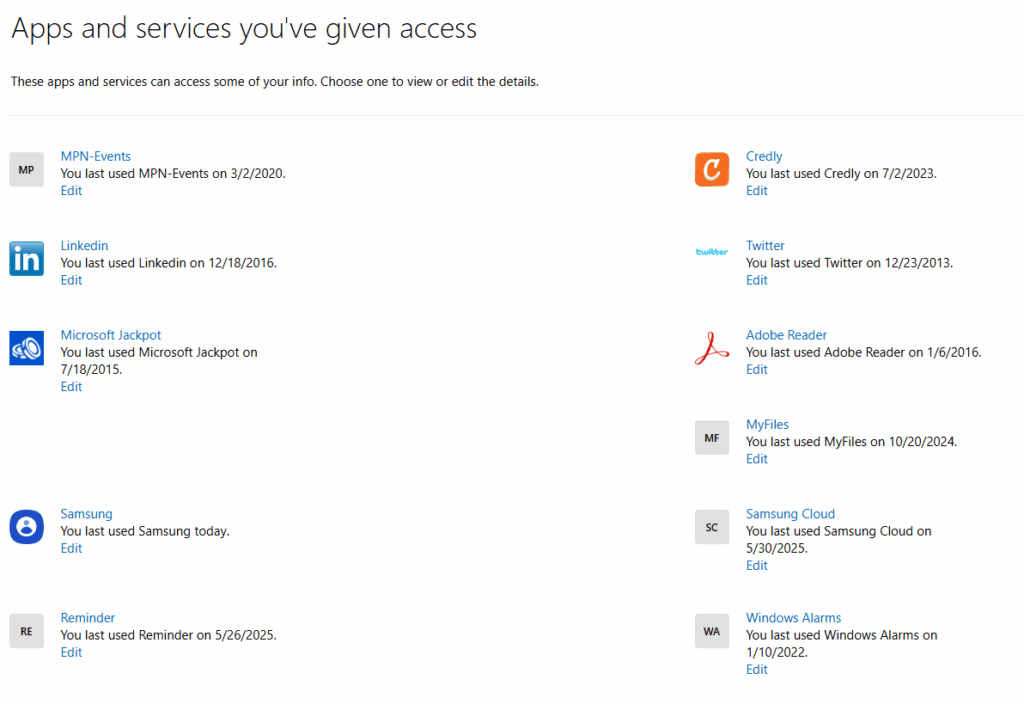
Task: Click the Twitter logo icon
Action: point(712,251)
